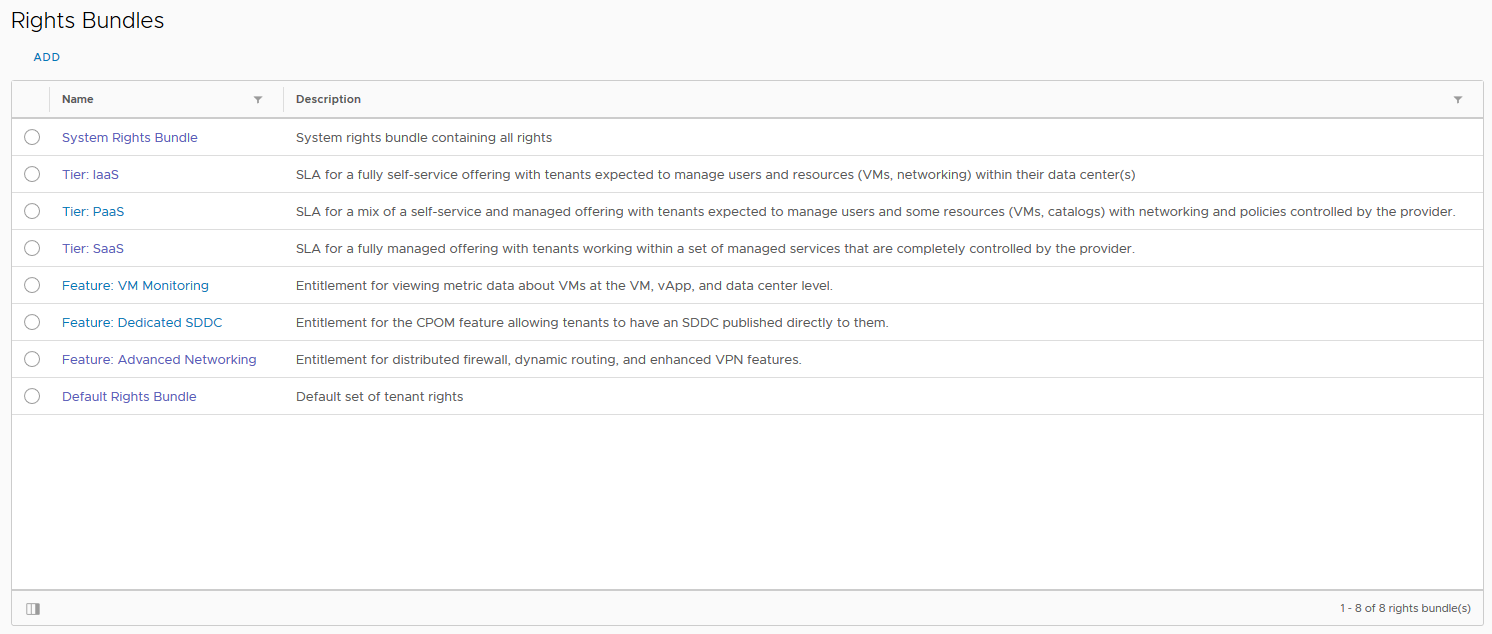The width and height of the screenshot is (1492, 634).
Task: Open the System Rights Bundle link
Action: tap(130, 138)
